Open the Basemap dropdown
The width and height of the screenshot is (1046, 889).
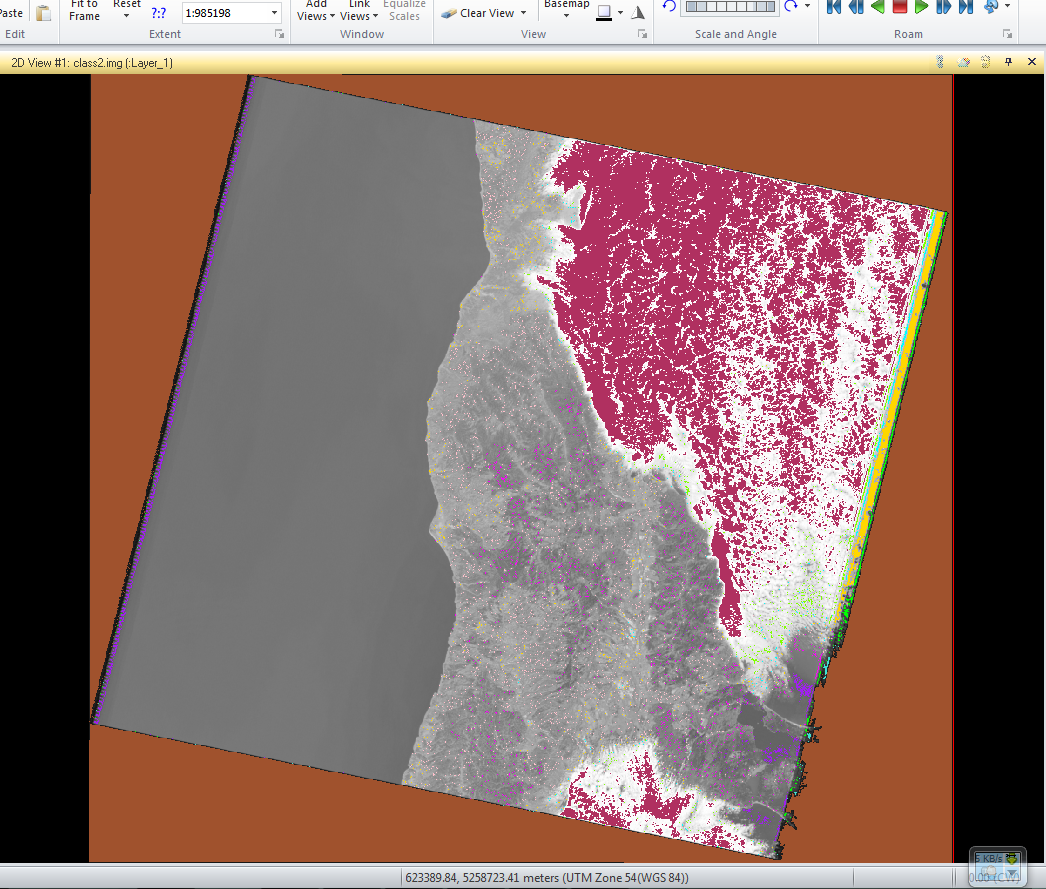[x=566, y=8]
